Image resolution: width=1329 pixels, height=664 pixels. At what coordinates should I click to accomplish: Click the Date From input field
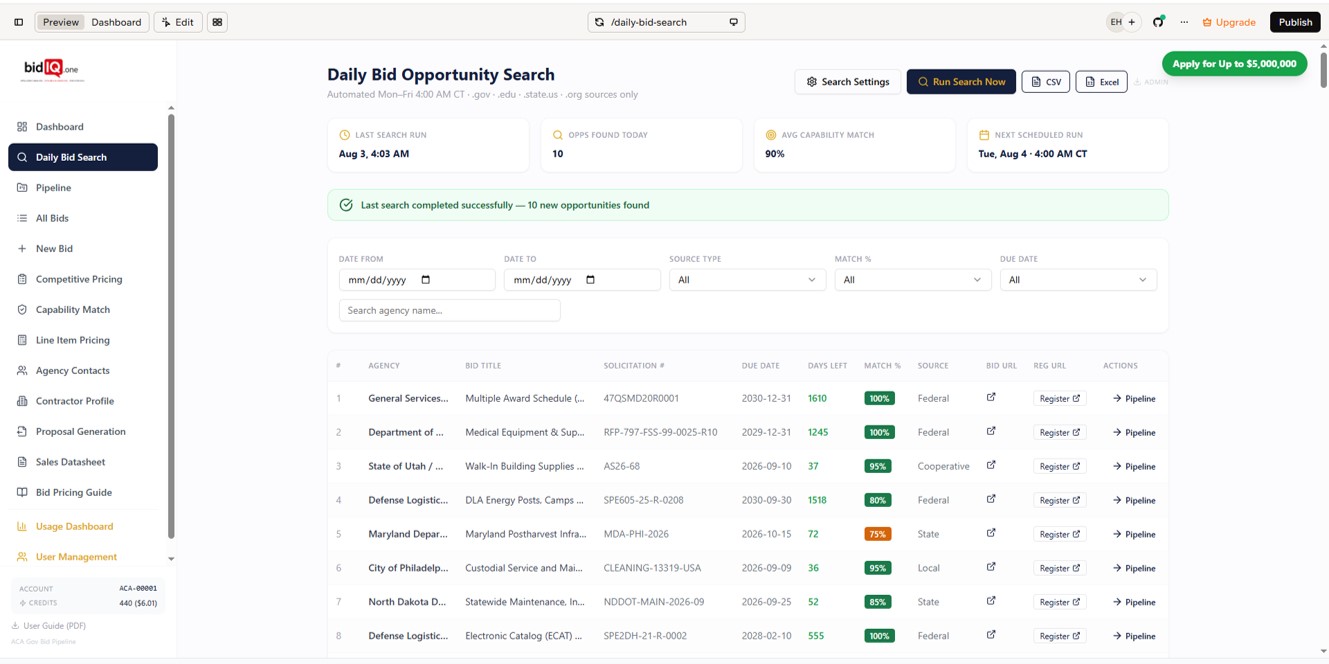pos(417,280)
